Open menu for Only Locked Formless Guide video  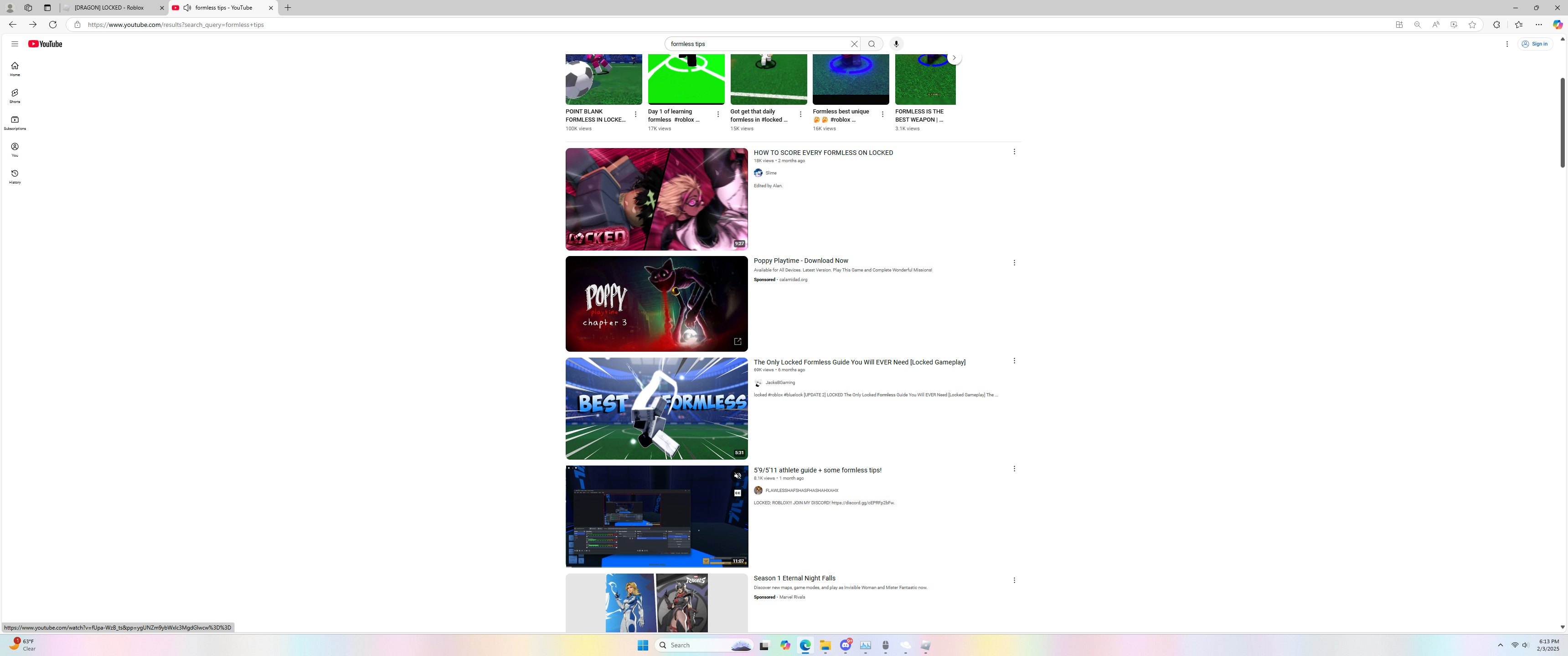1013,361
